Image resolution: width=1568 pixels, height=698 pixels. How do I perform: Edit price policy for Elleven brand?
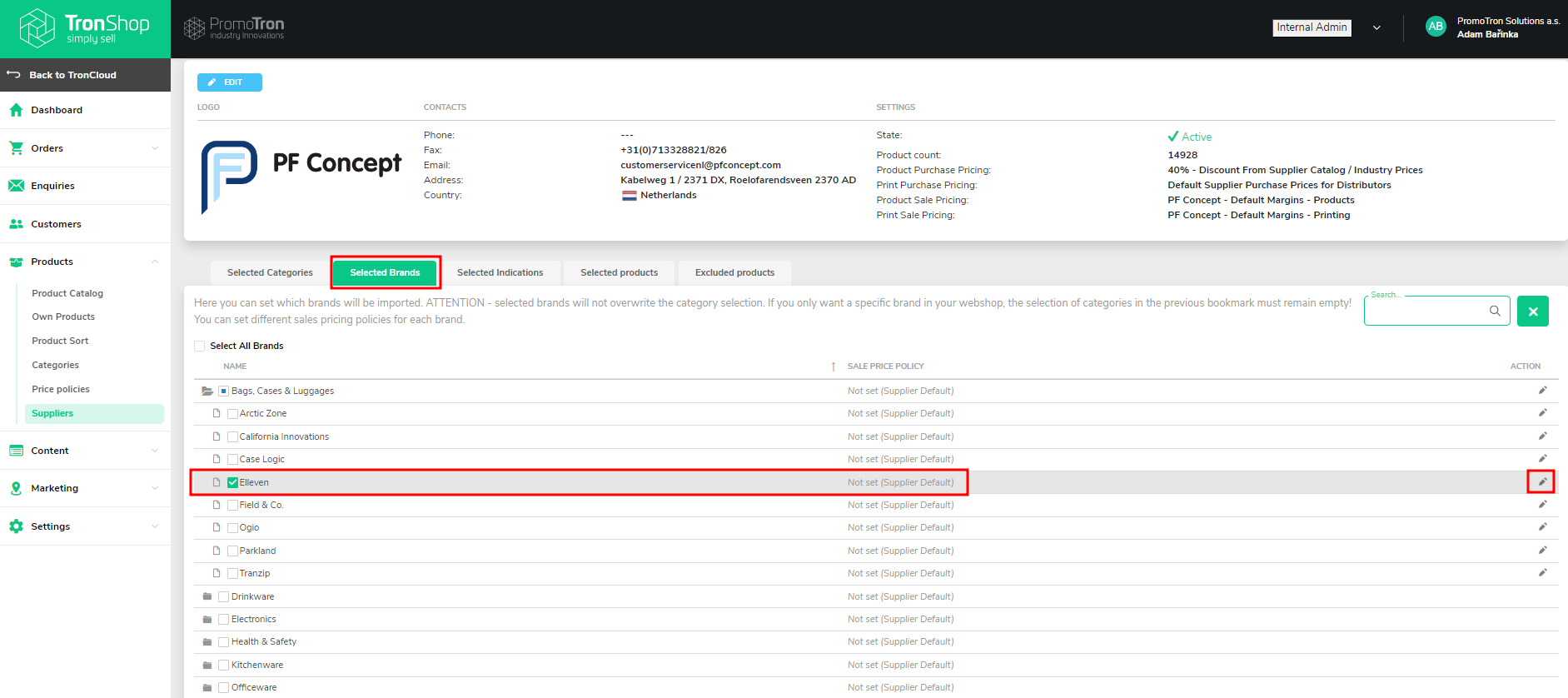1542,482
